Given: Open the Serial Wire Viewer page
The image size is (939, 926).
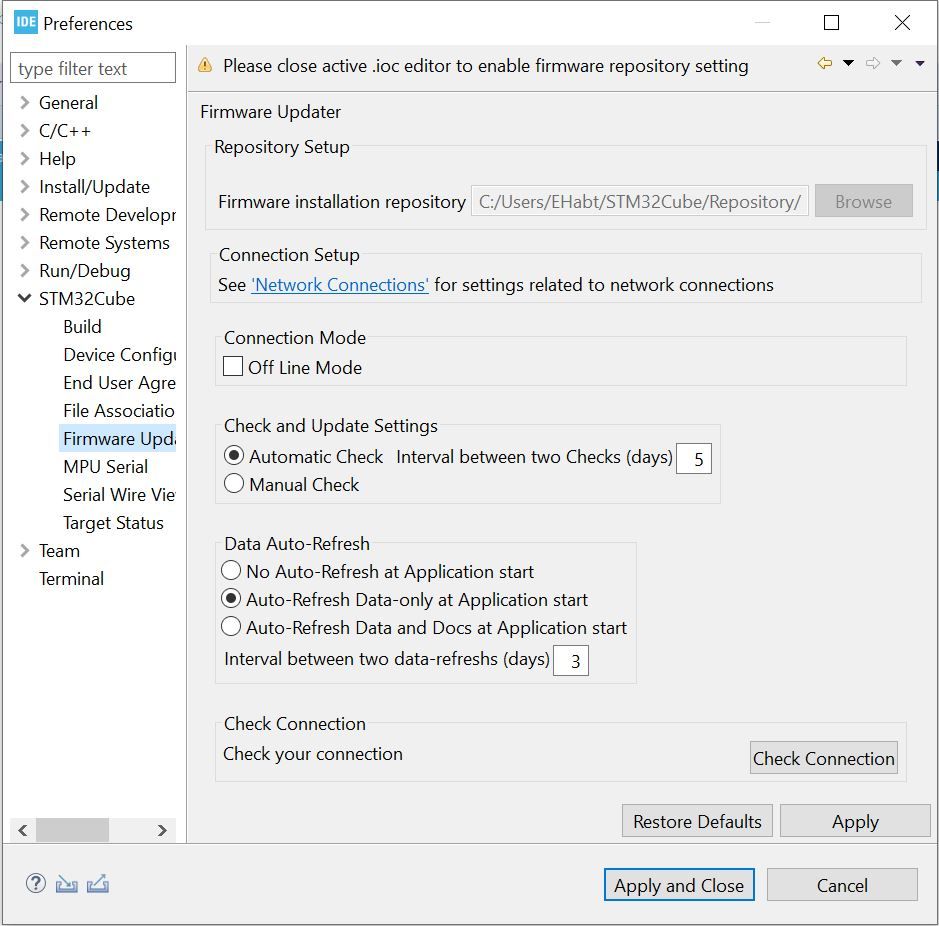Looking at the screenshot, I should pos(120,495).
